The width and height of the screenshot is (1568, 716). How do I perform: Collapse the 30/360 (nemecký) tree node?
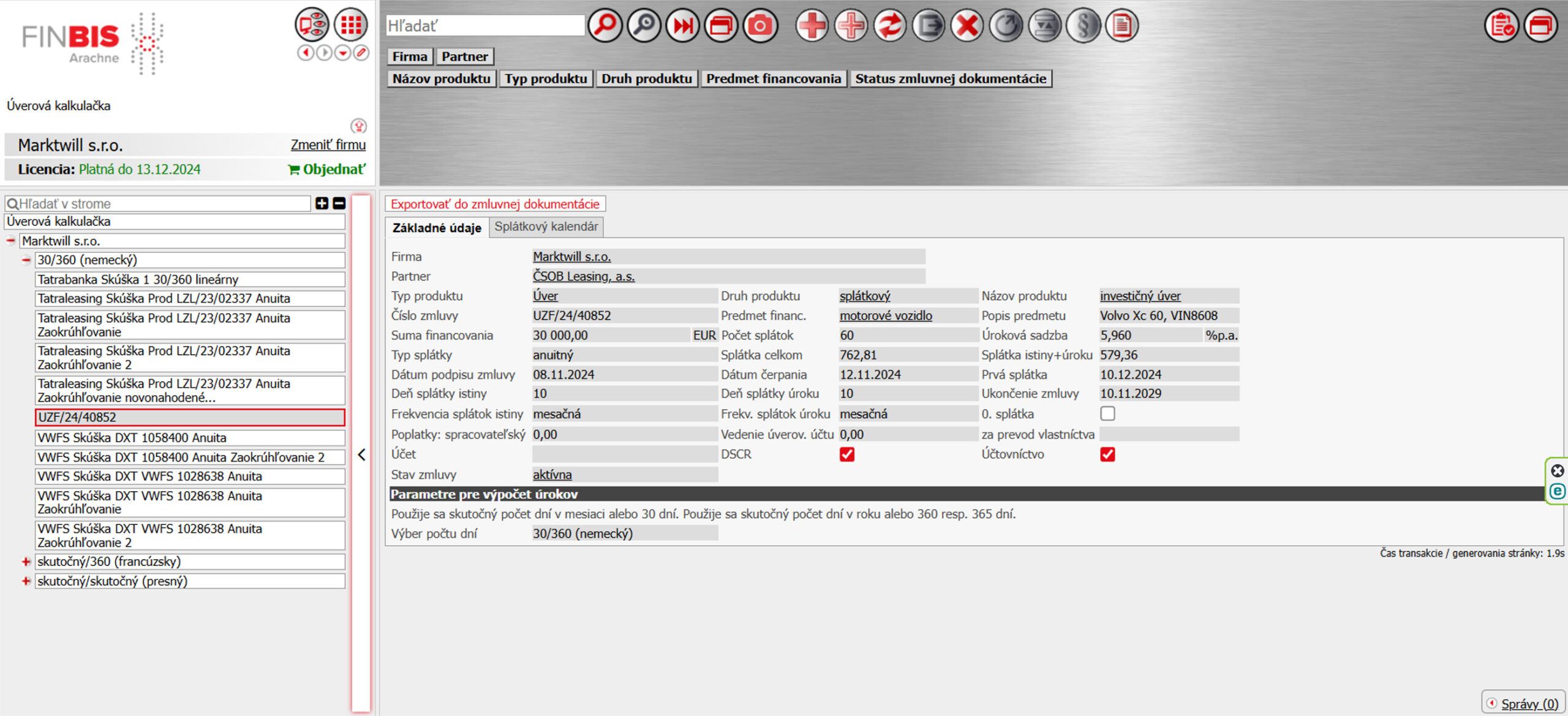click(x=26, y=260)
